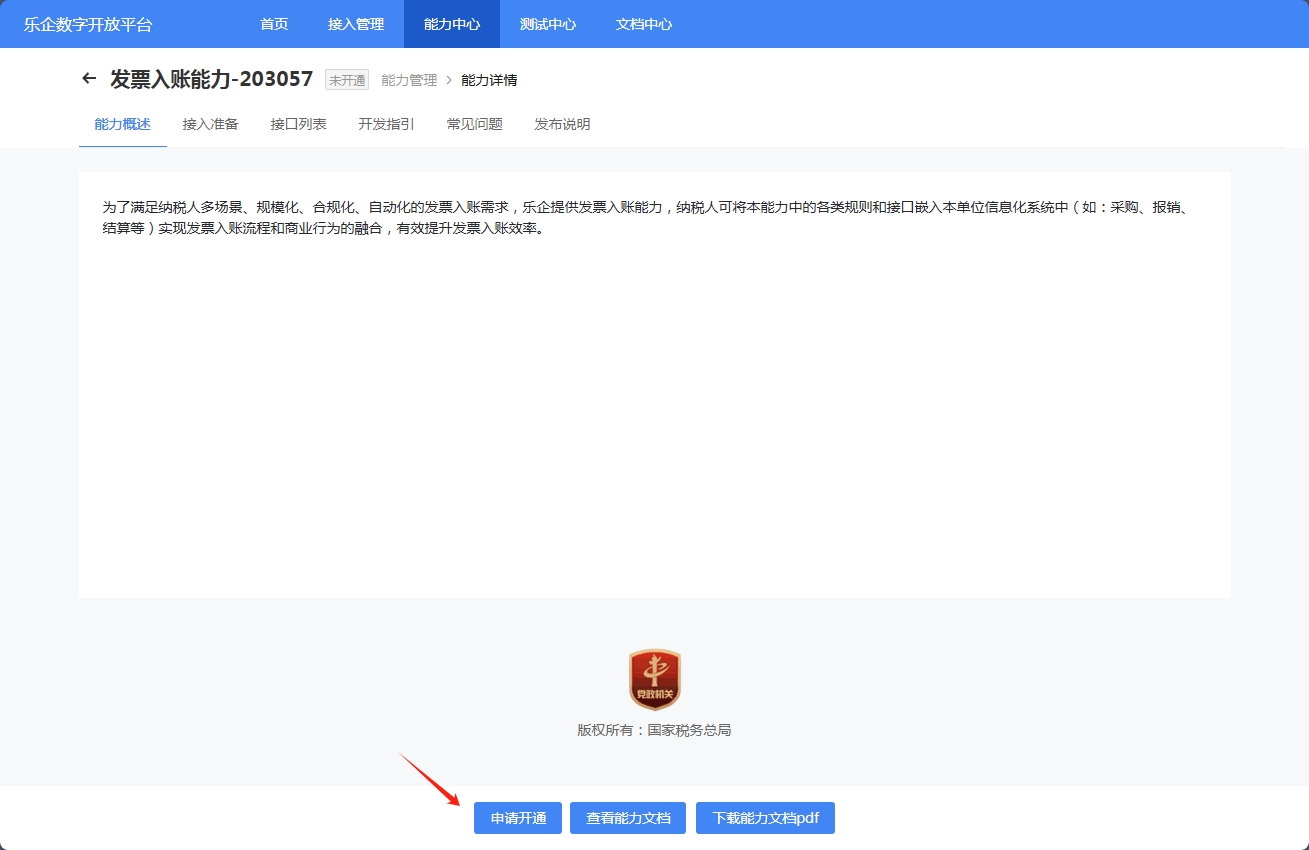Select 能力中心 in the top navigation

(452, 24)
